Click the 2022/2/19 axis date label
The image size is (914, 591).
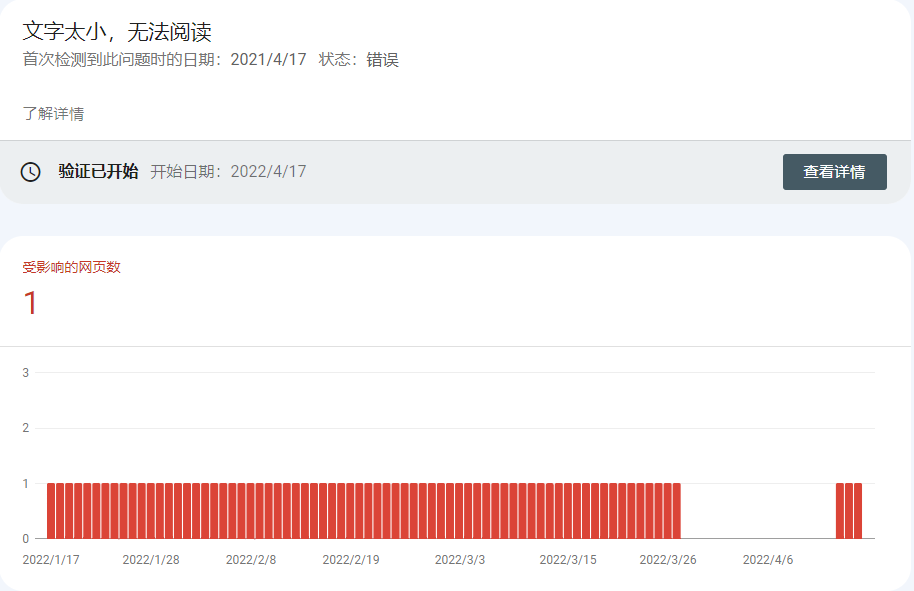click(351, 560)
